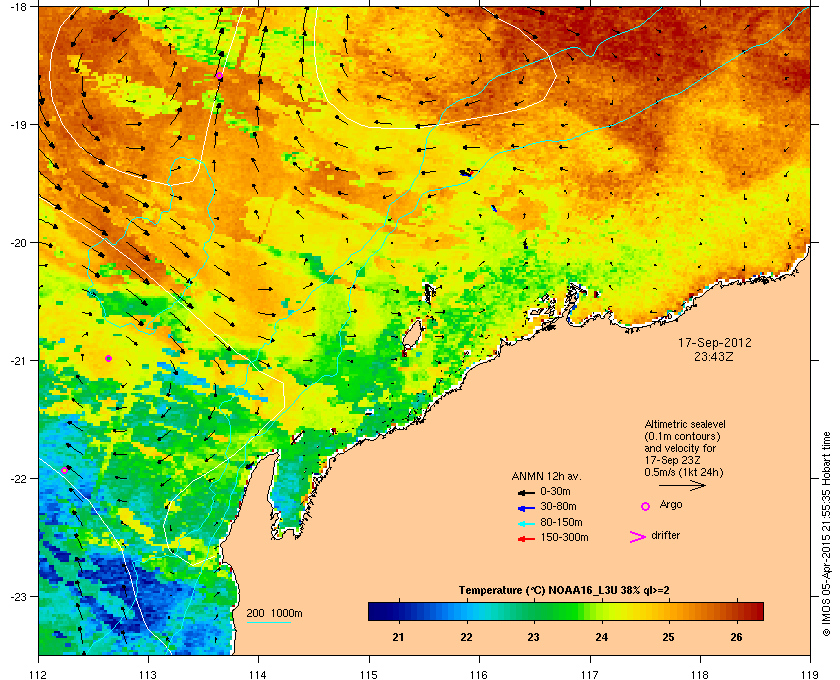This screenshot has height=680, width=840.
Task: Click the '80-150m' legend label
Action: click(561, 522)
